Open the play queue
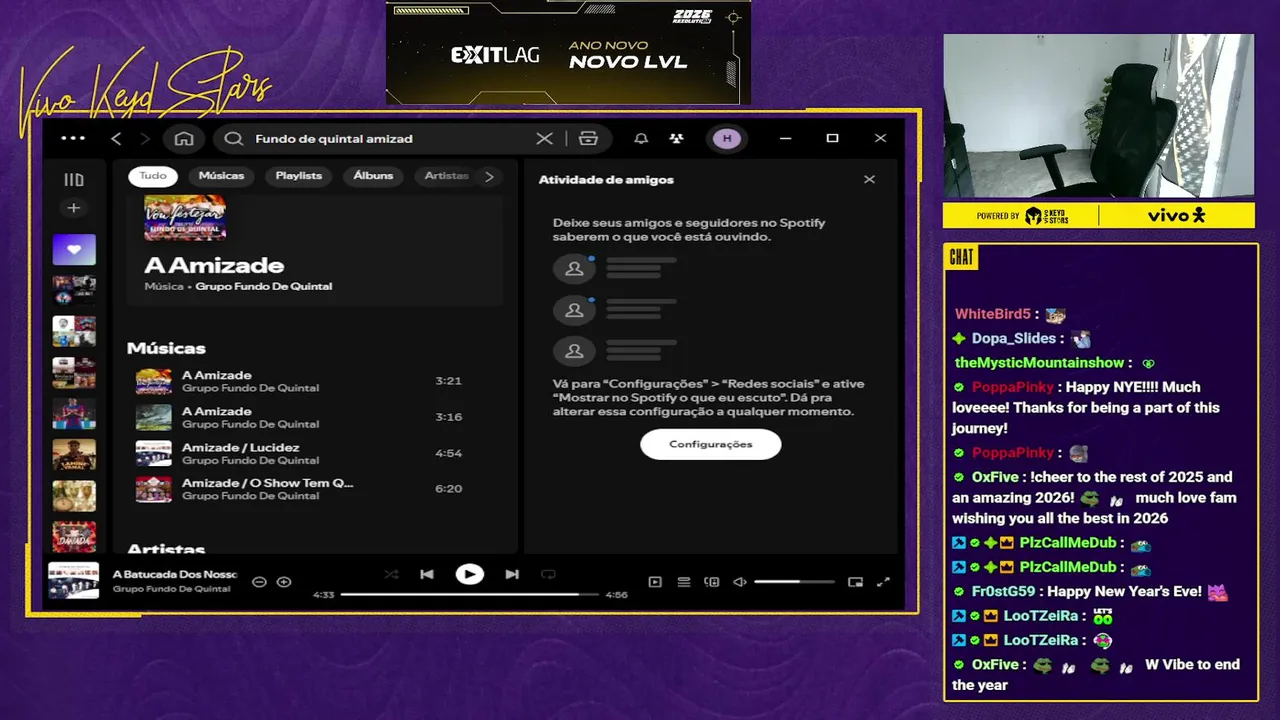Screen dimensions: 1280x720 click(x=684, y=582)
